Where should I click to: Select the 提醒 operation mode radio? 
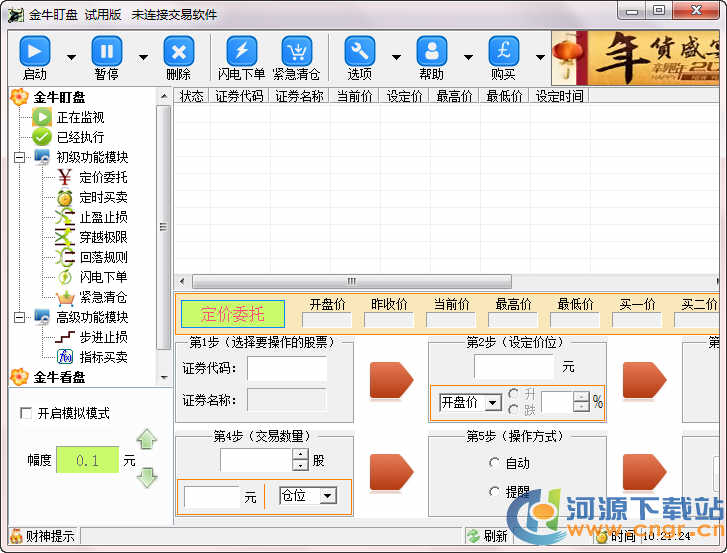[494, 491]
